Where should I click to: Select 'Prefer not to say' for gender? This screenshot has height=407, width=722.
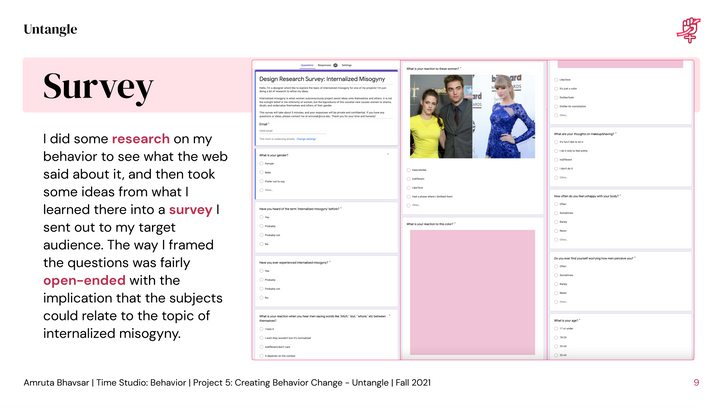[x=272, y=181]
